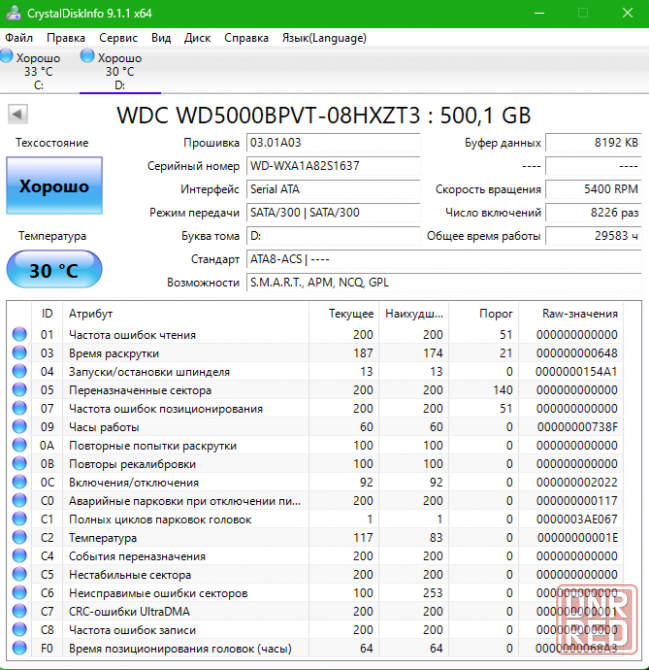The height and width of the screenshot is (670, 649).
Task: Click the Число включений field 8226 раз
Action: point(593,212)
